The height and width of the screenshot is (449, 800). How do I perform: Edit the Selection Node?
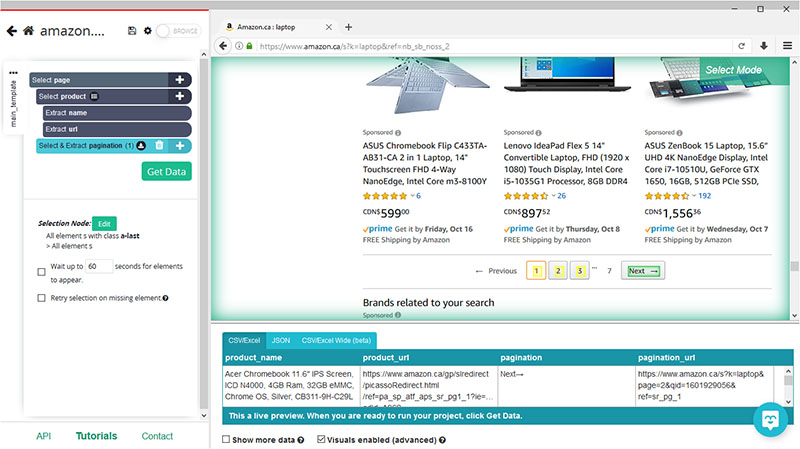[x=105, y=223]
